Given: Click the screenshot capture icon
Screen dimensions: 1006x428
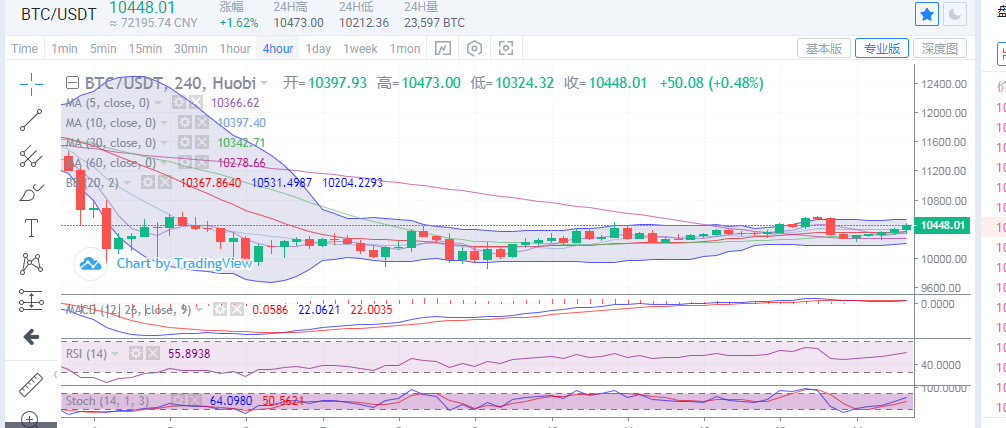Looking at the screenshot, I should pos(506,49).
